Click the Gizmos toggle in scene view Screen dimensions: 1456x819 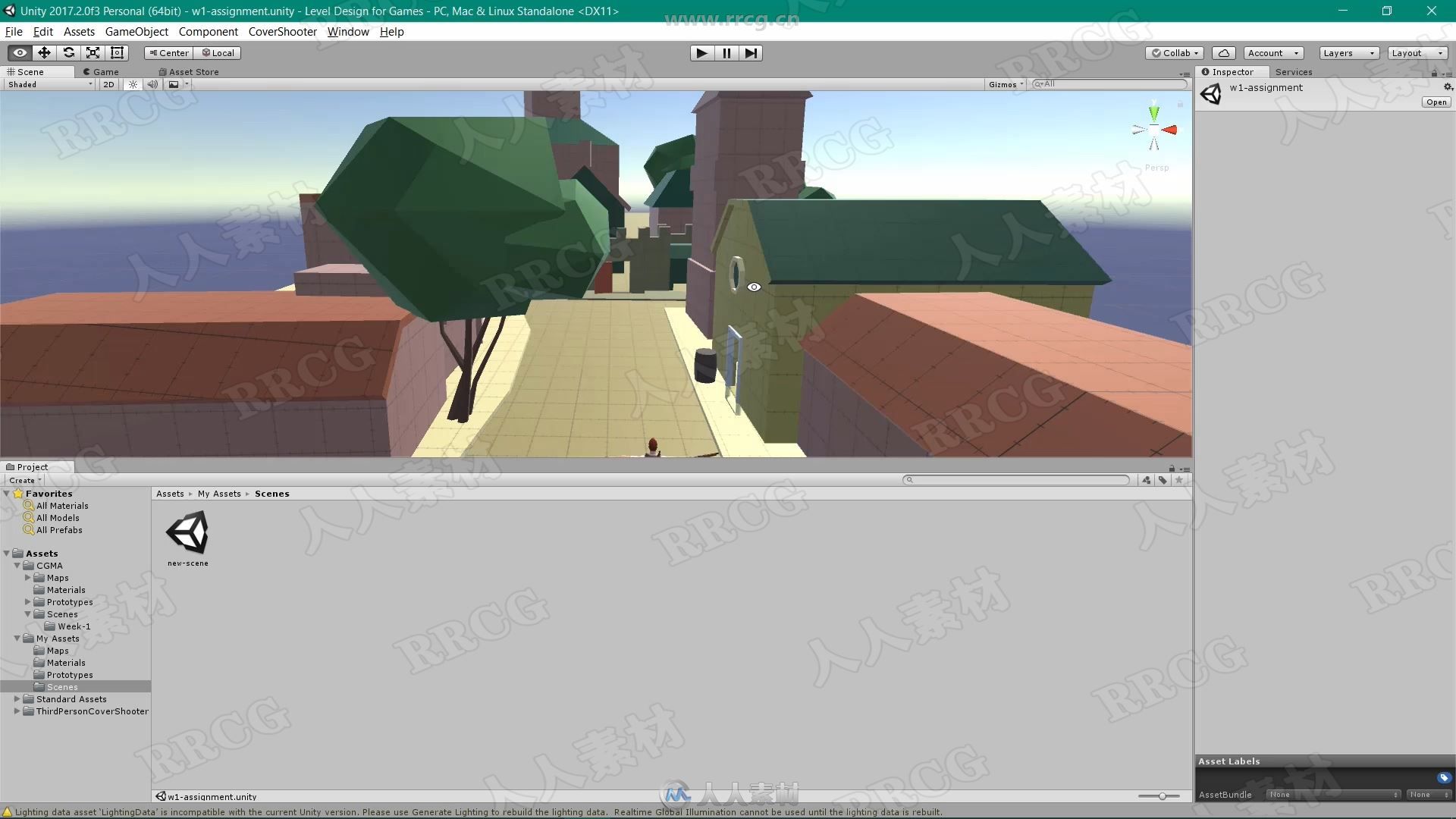[x=1001, y=83]
